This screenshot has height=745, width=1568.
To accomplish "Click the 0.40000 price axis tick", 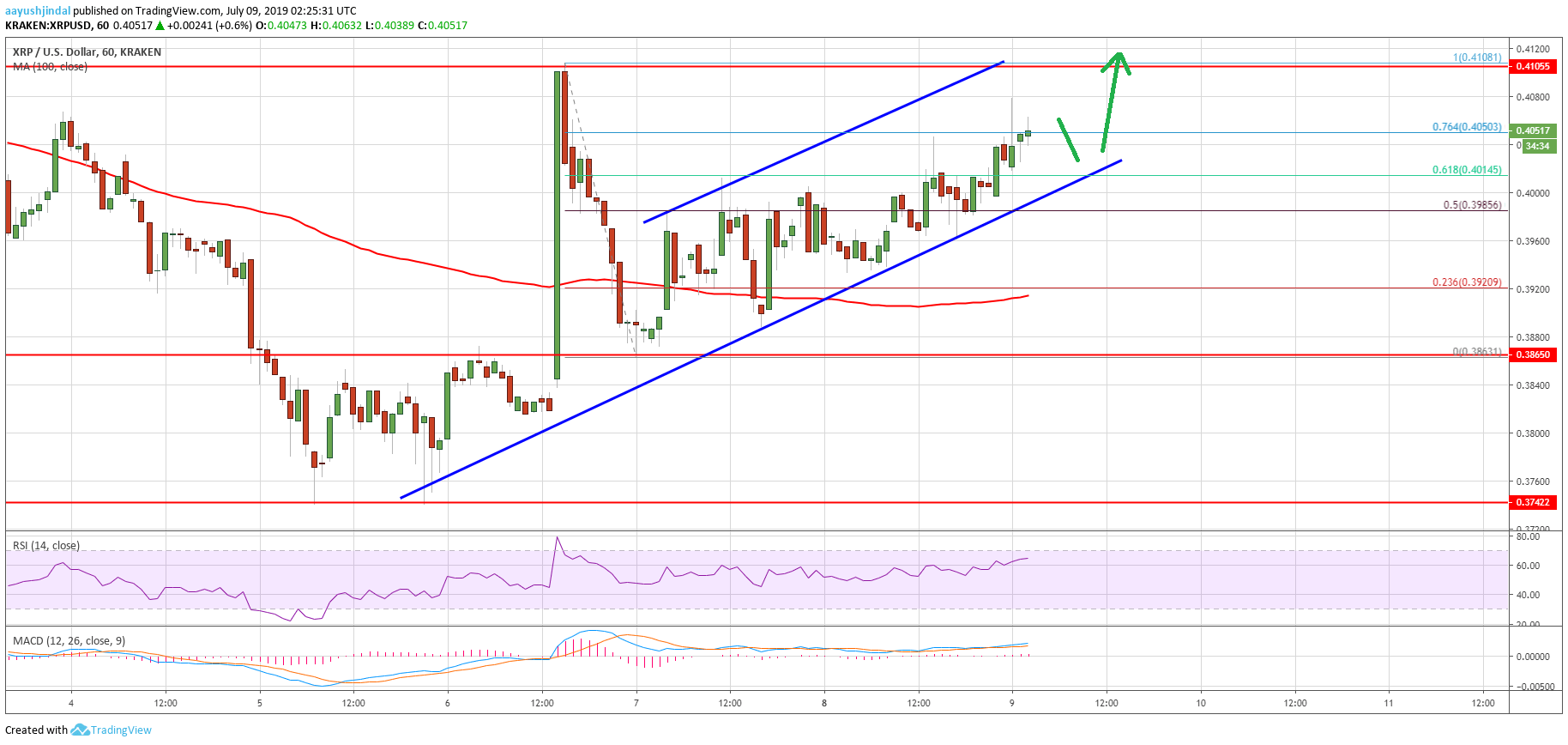I will (x=1533, y=193).
